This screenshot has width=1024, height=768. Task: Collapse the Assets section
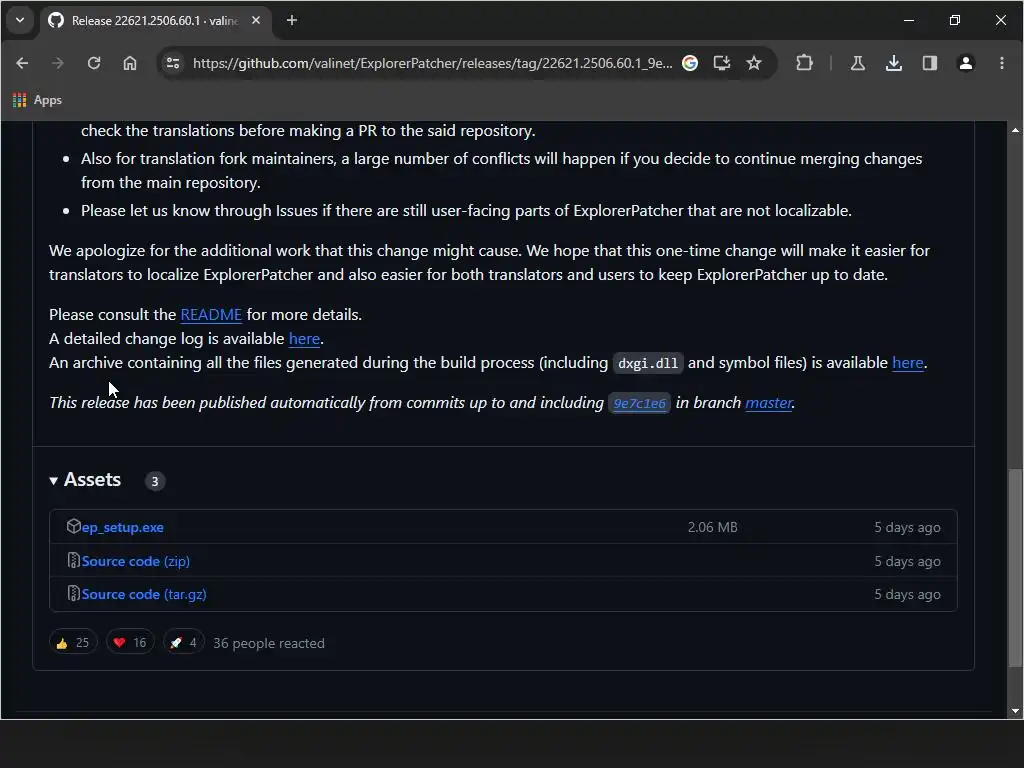coord(85,480)
